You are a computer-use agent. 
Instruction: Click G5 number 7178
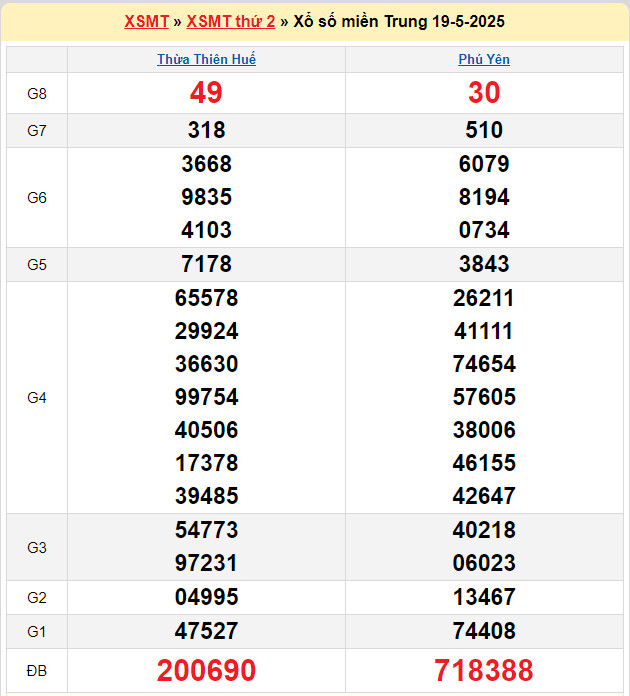206,264
